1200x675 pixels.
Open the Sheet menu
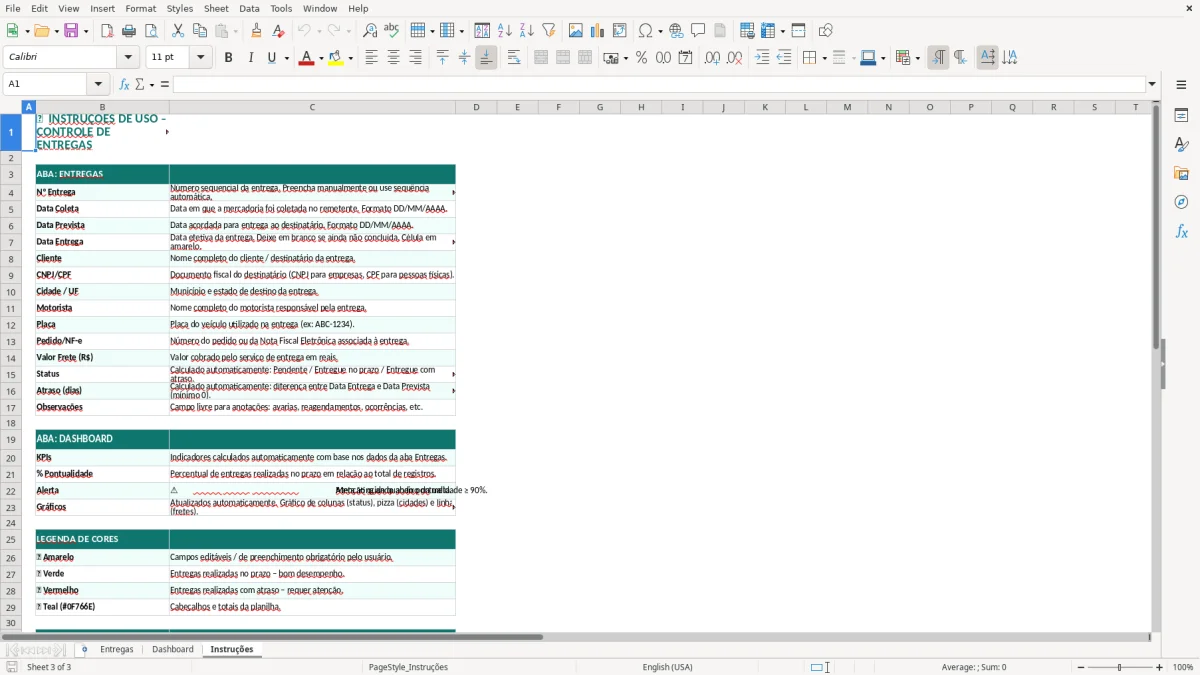point(216,8)
